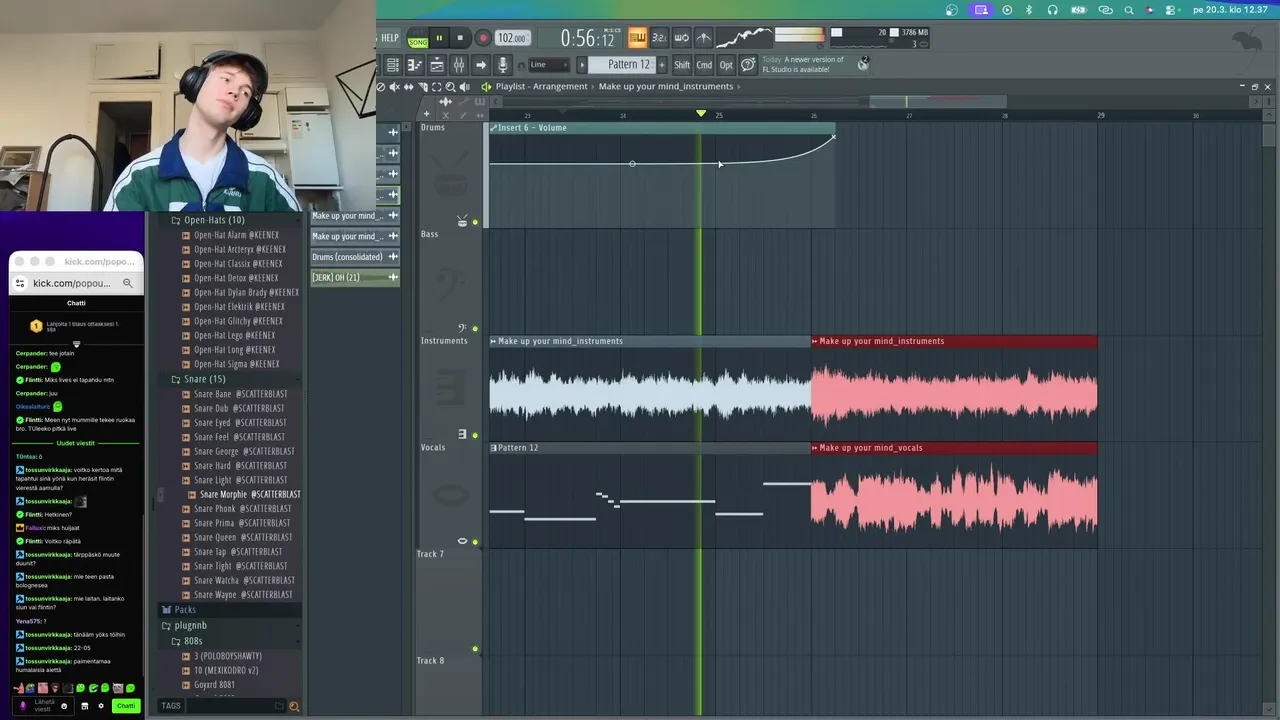Select the playlist mute tool icon

(x=394, y=87)
